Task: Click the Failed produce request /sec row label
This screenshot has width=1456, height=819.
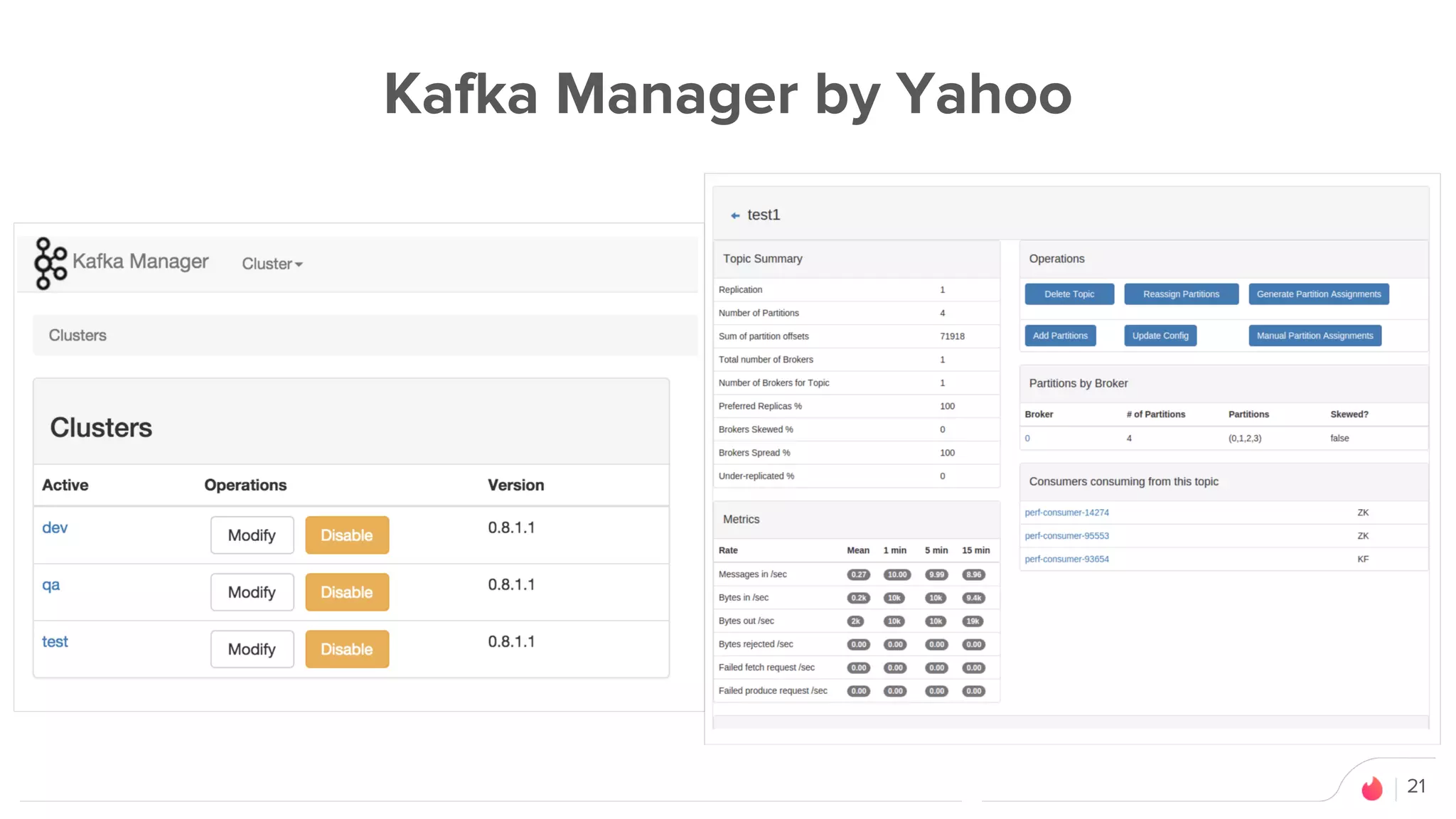Action: (773, 691)
